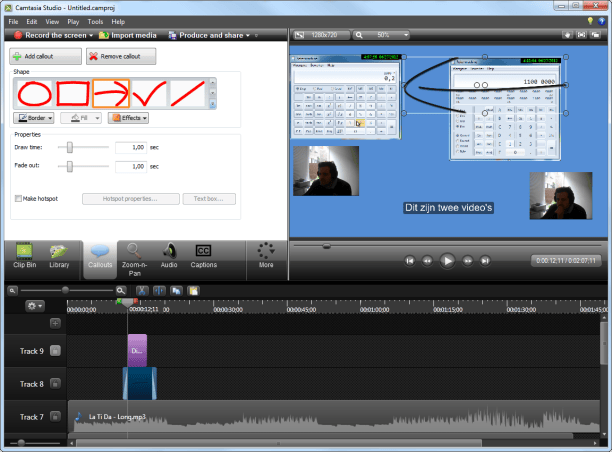Toggle the lock on Track 7
Screen dimensions: 612x452
[55, 416]
